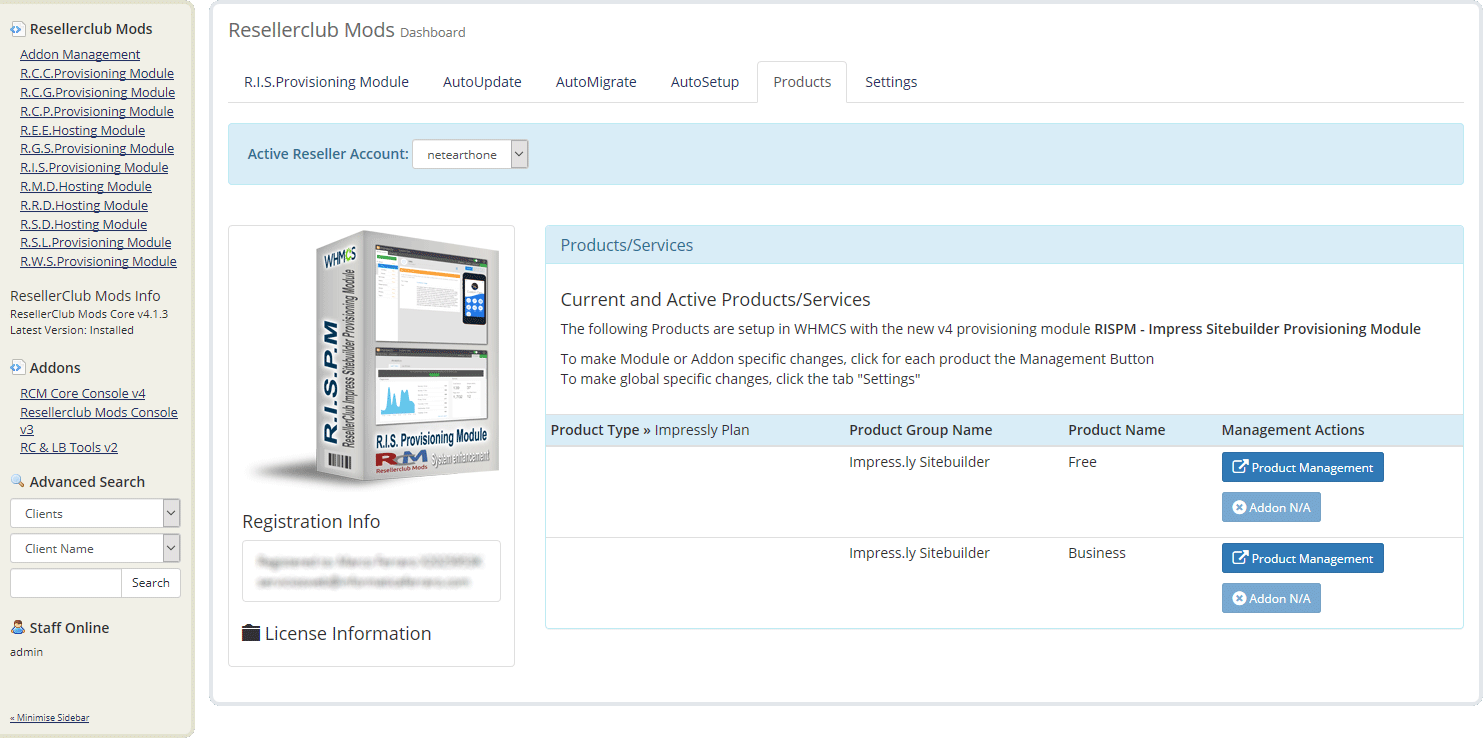Viewport: 1483px width, 738px height.
Task: Click the Resellerclub Mods sidebar header icon
Action: click(17, 30)
